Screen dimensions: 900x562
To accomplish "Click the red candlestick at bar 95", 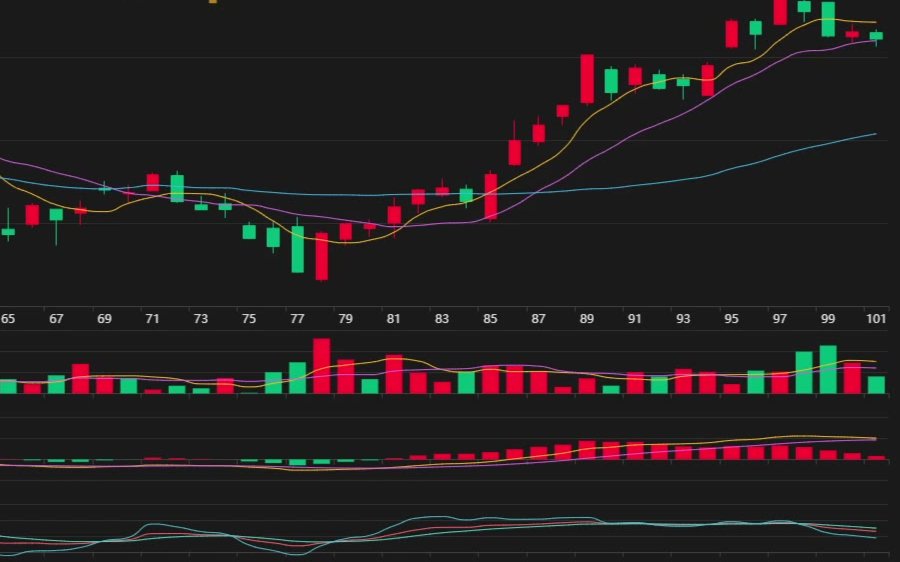I will tap(731, 33).
